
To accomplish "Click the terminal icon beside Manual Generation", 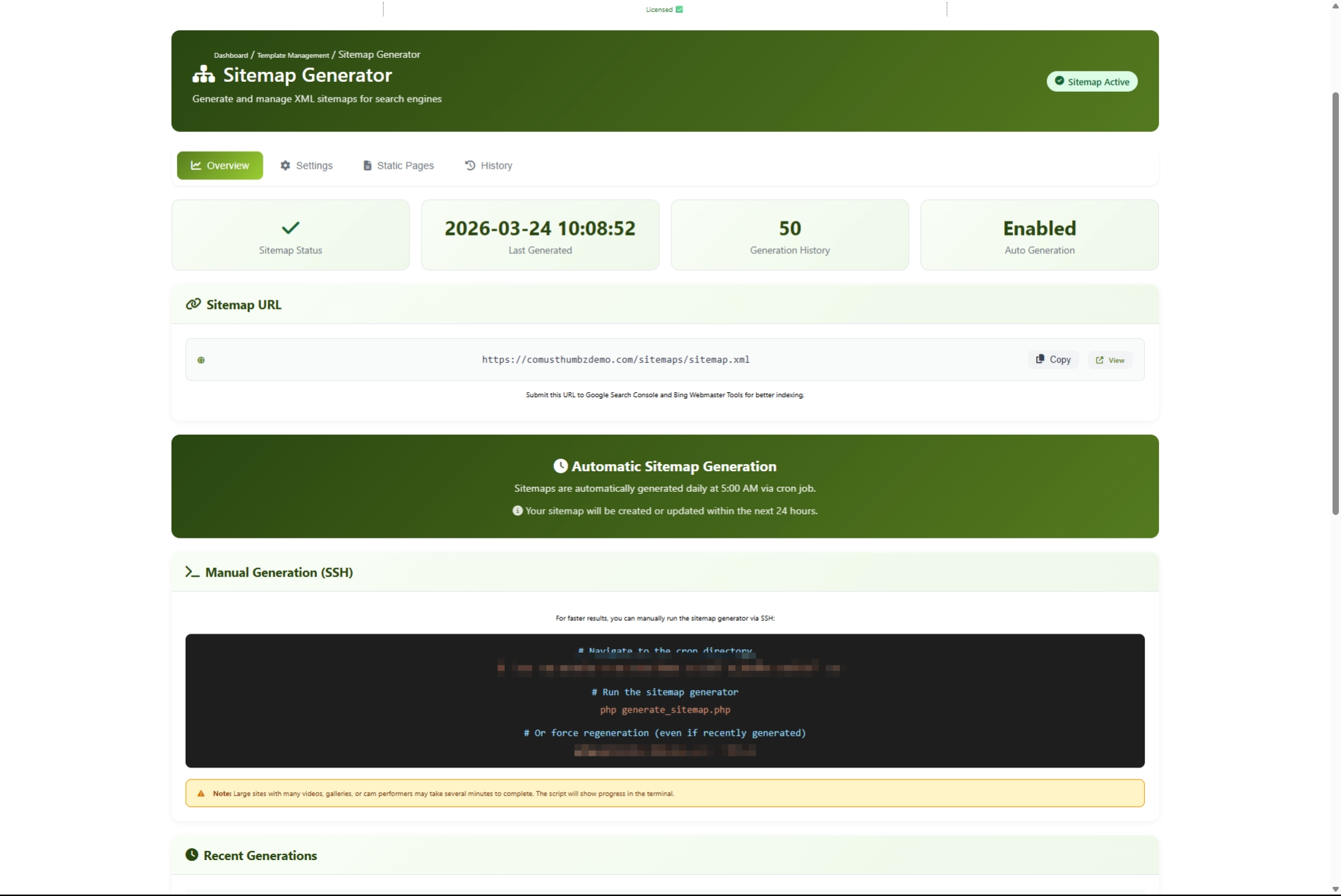I will 192,572.
